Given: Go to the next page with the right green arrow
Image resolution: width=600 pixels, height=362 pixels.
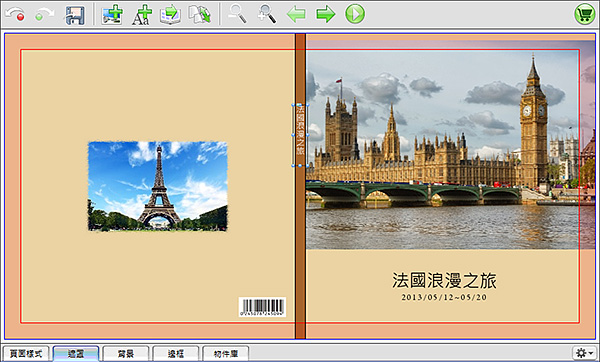Looking at the screenshot, I should tap(326, 15).
